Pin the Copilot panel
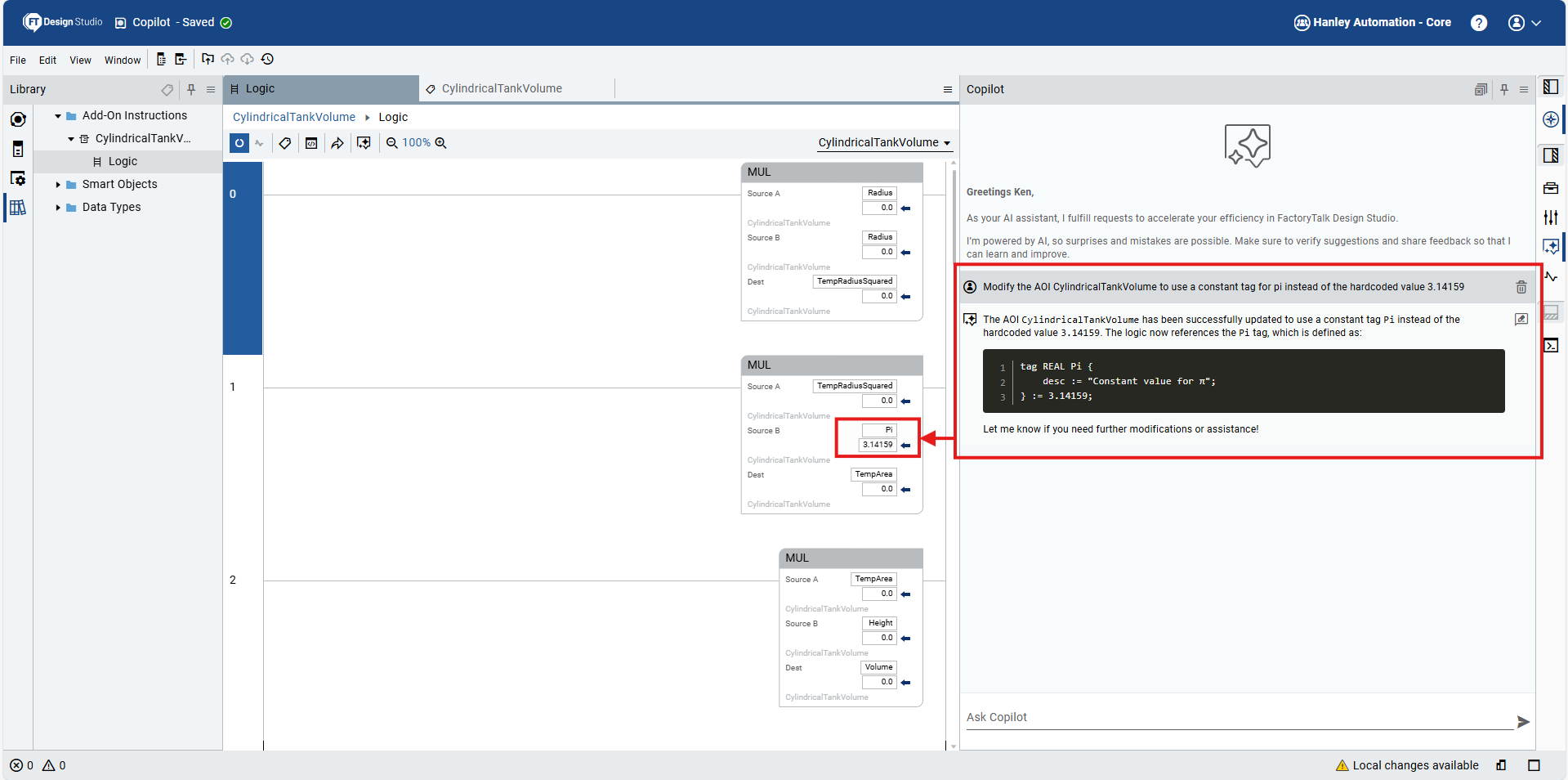 point(1504,89)
